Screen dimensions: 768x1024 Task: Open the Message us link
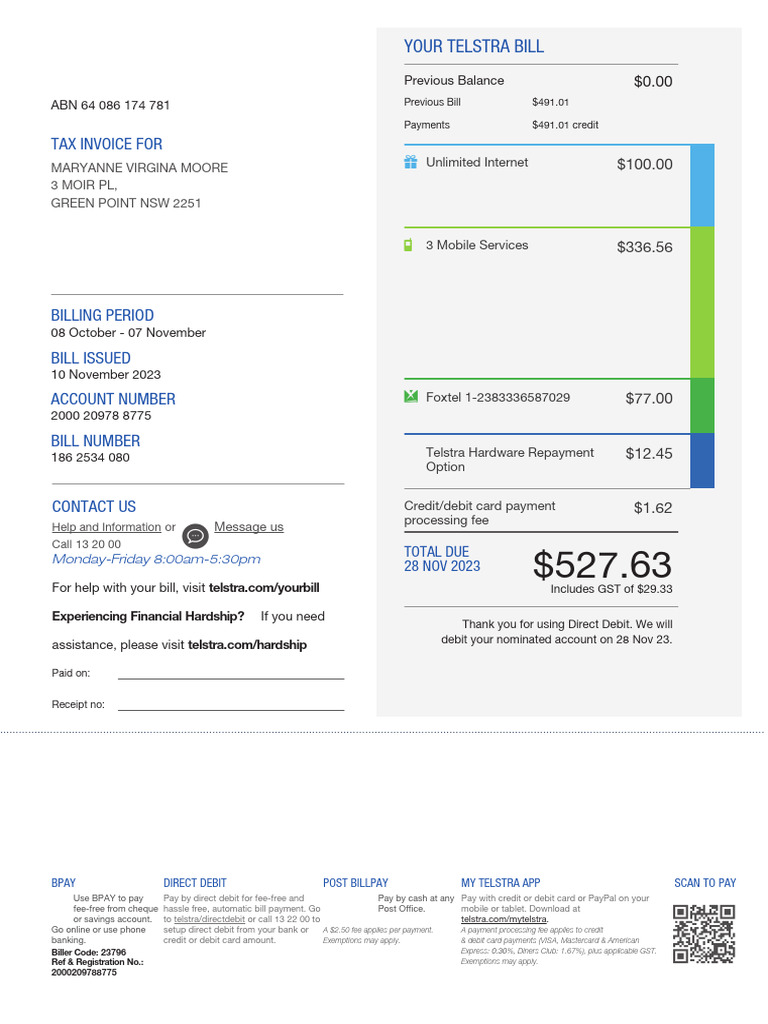(248, 527)
